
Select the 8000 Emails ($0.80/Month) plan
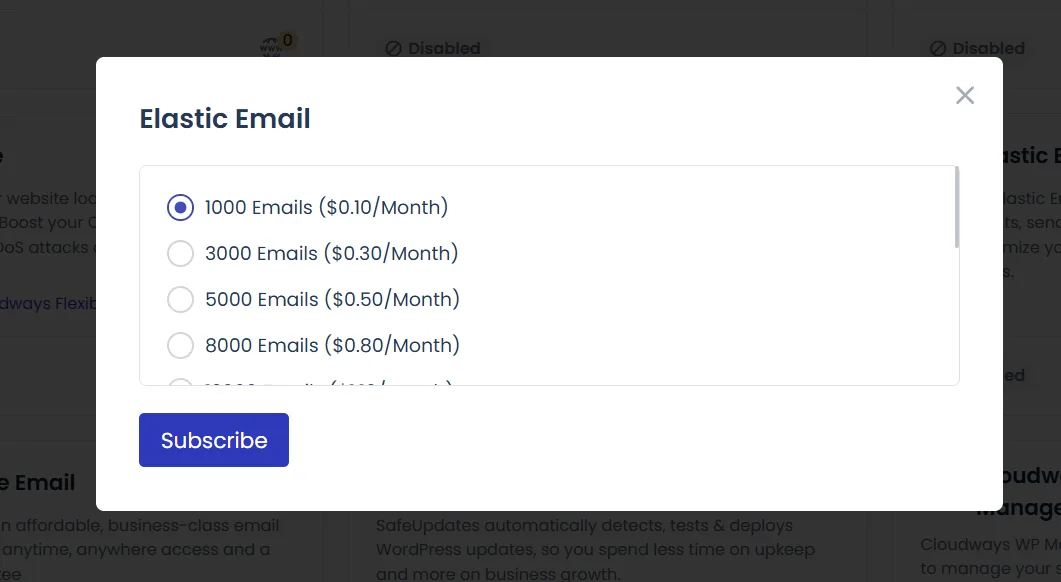(x=181, y=345)
